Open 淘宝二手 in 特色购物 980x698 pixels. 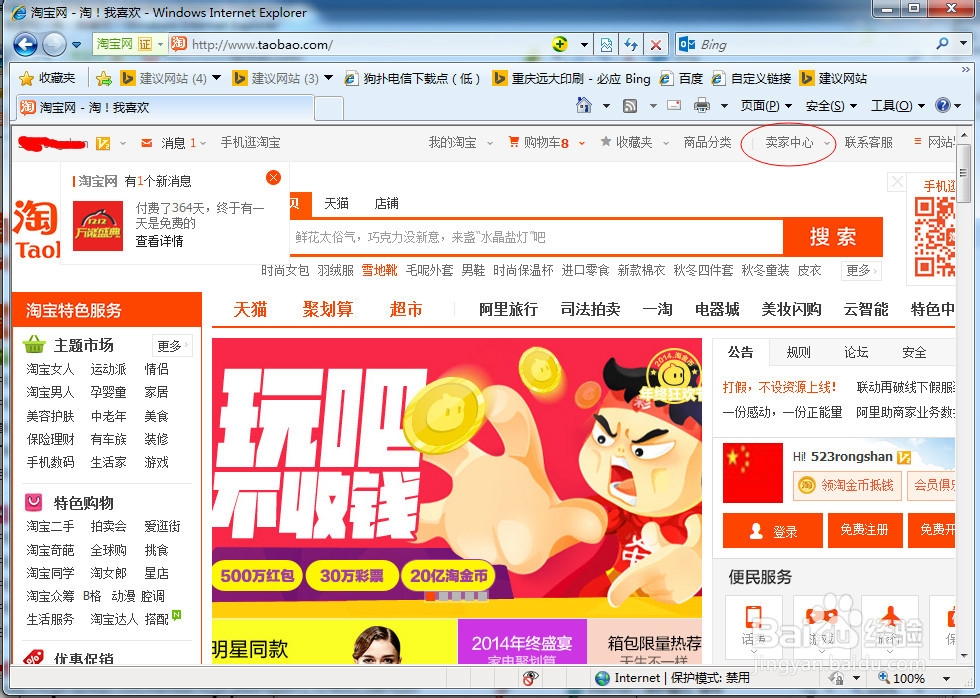50,527
